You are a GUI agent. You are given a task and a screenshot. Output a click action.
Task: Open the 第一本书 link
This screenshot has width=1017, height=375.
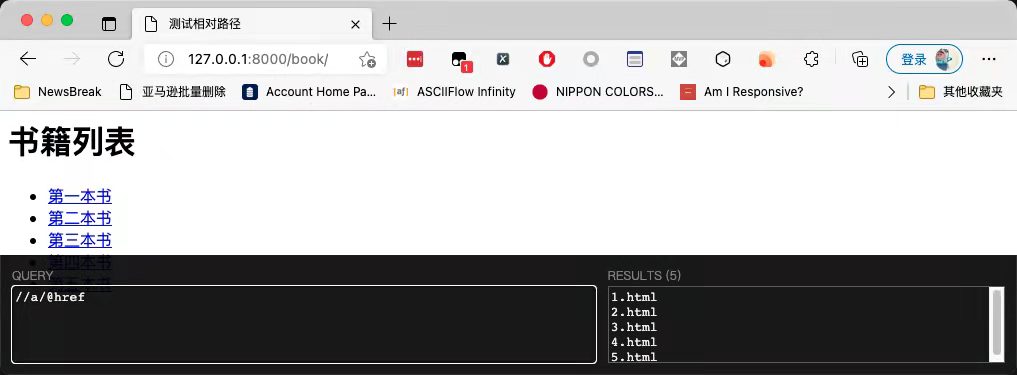click(x=80, y=196)
